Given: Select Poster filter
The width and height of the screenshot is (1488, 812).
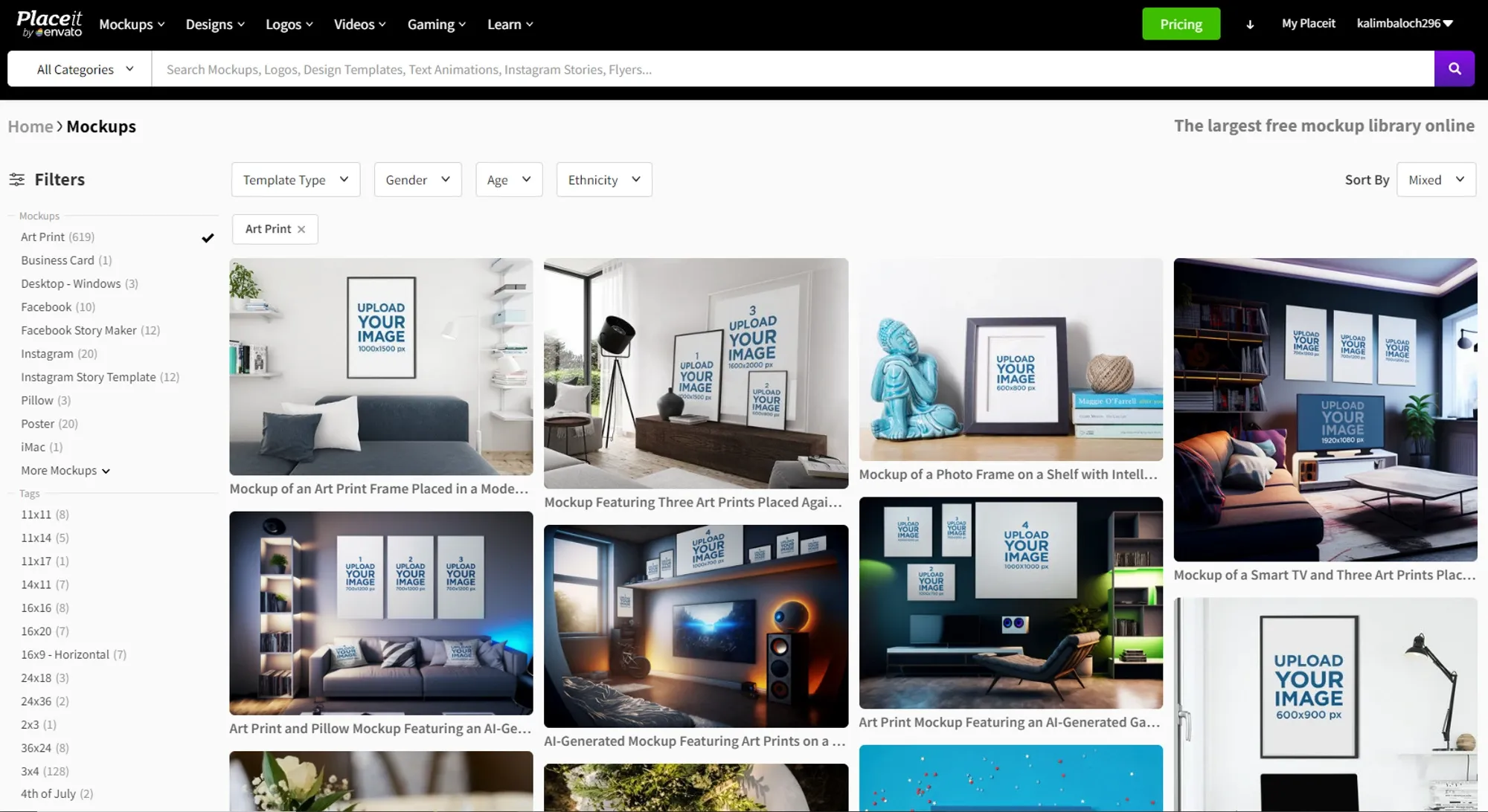Looking at the screenshot, I should tap(49, 424).
